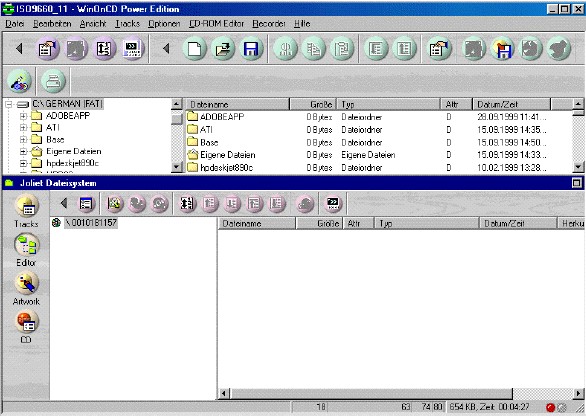Image resolution: width=586 pixels, height=416 pixels.
Task: Click the list view icon in Joliet toolbar
Action: click(x=86, y=203)
